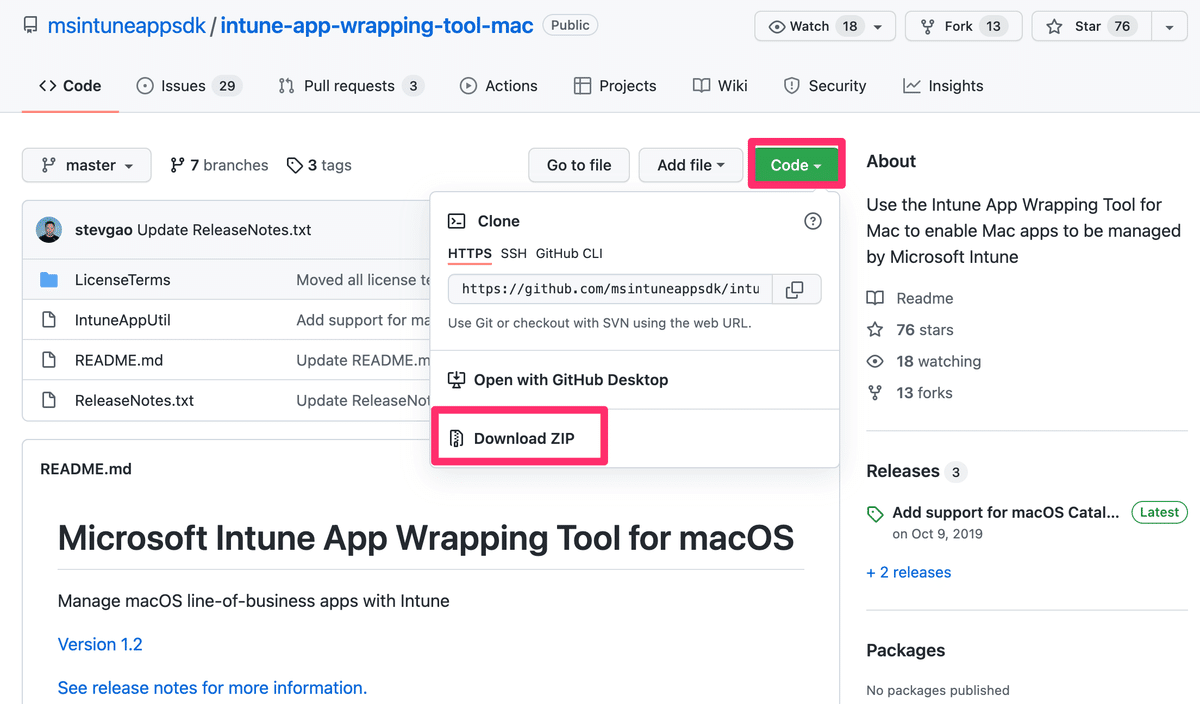This screenshot has width=1200, height=704.
Task: Click the terminal icon next to Clone
Action: [x=457, y=221]
